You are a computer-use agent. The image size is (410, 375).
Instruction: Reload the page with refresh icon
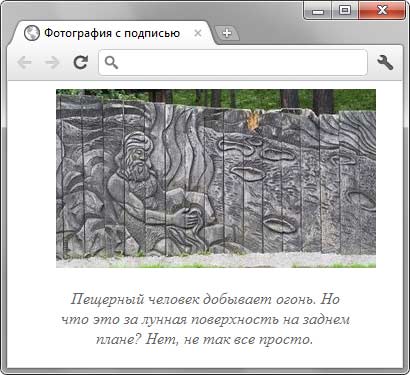click(80, 62)
